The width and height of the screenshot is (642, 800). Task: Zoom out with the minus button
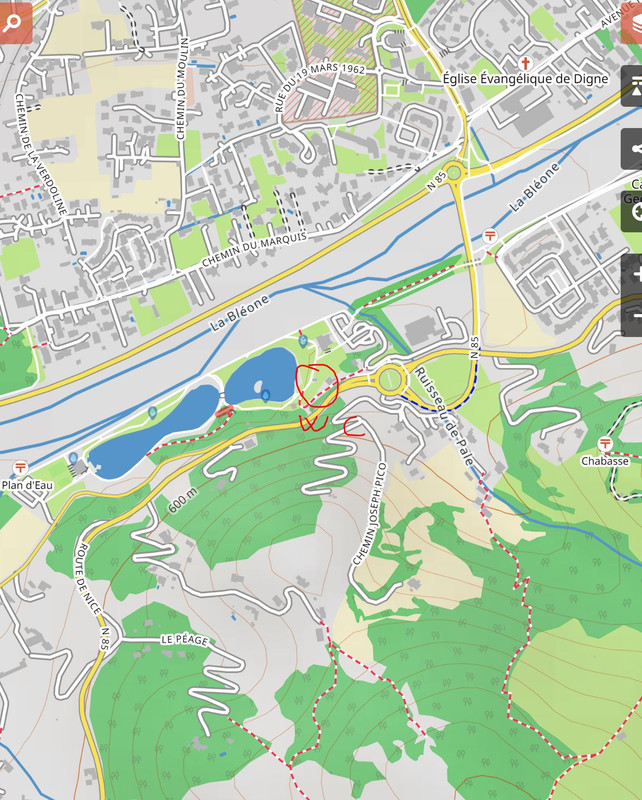[x=633, y=316]
